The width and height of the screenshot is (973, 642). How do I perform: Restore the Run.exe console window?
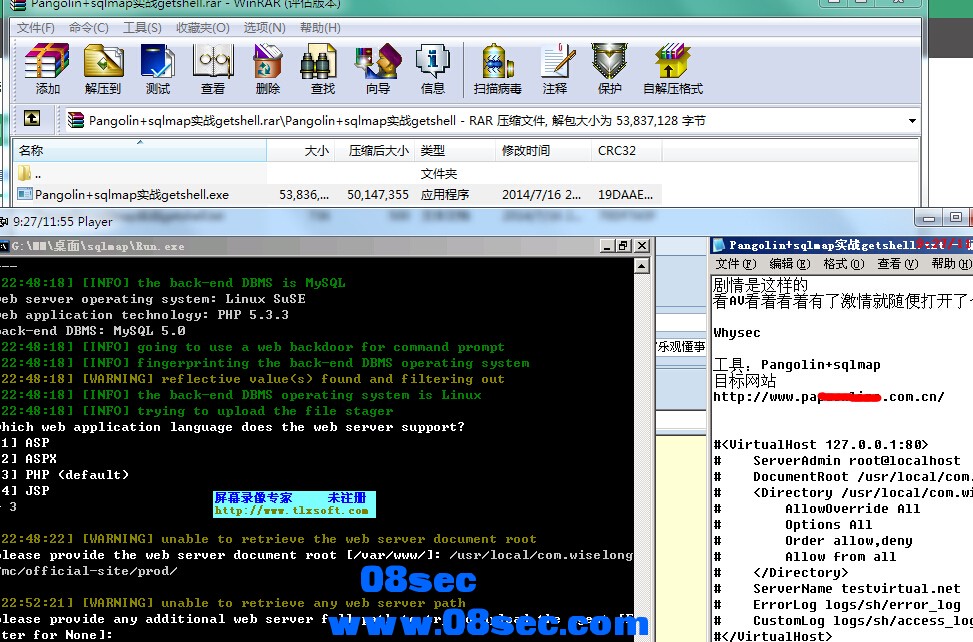(x=624, y=246)
